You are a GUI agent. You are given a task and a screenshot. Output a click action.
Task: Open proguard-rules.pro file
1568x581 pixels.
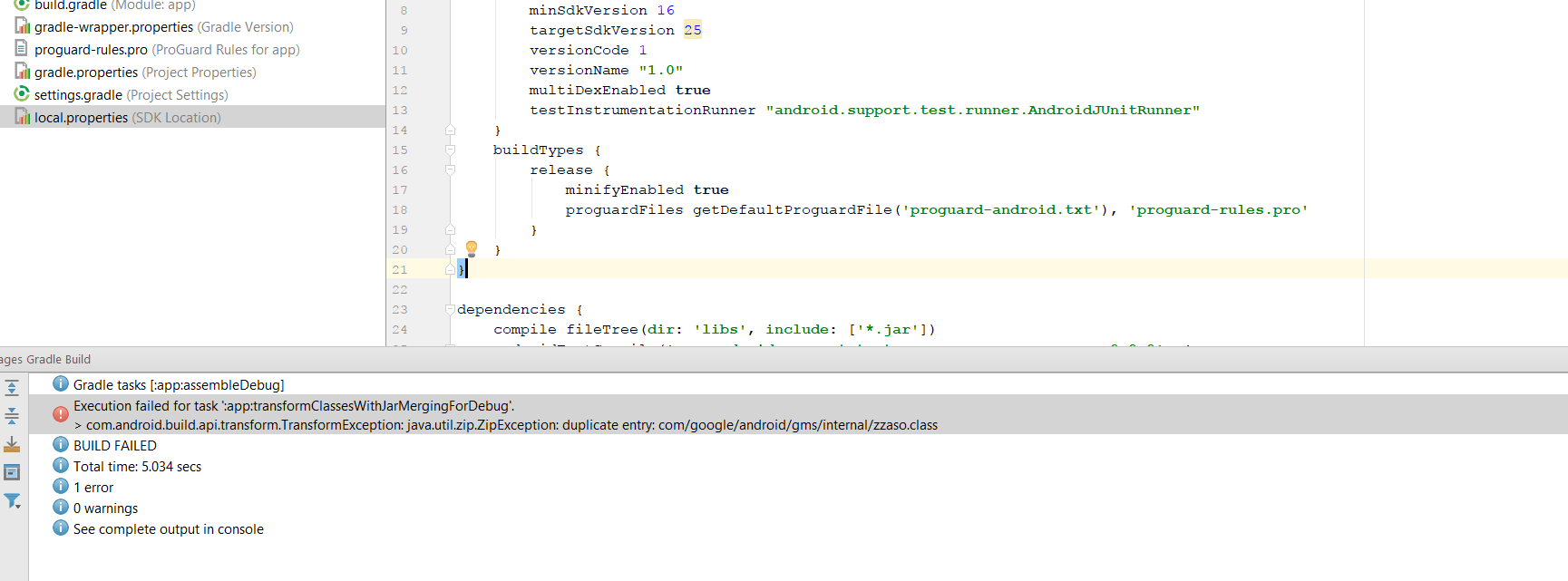click(91, 49)
